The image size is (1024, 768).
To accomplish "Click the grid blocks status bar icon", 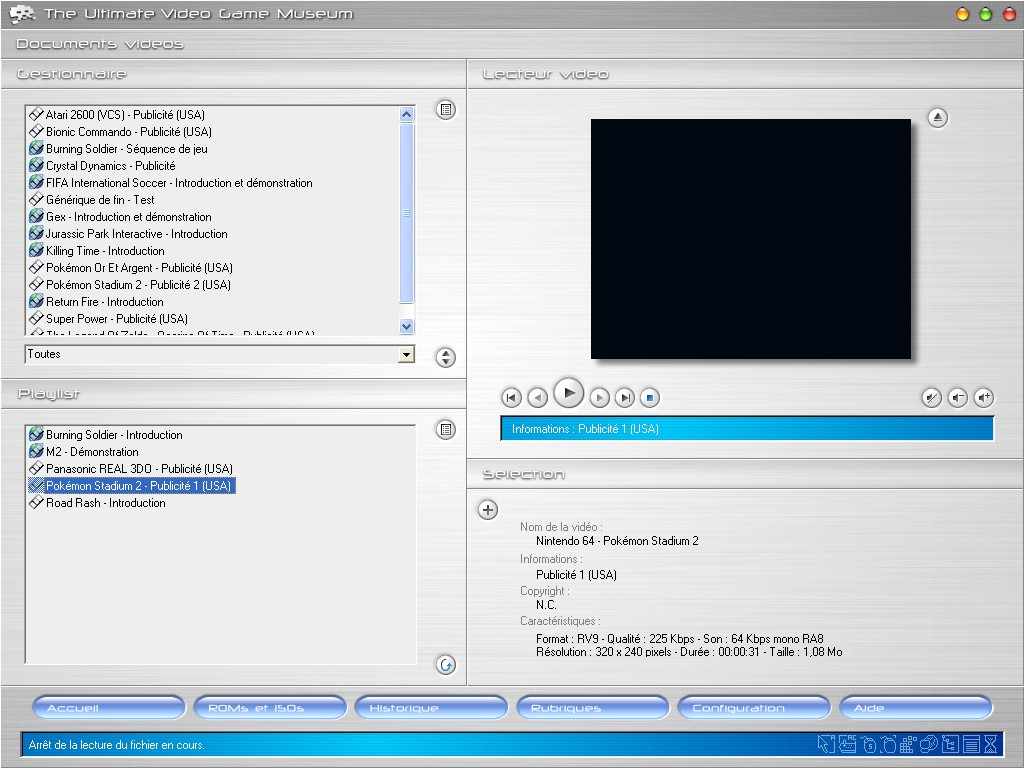I will pyautogui.click(x=908, y=744).
